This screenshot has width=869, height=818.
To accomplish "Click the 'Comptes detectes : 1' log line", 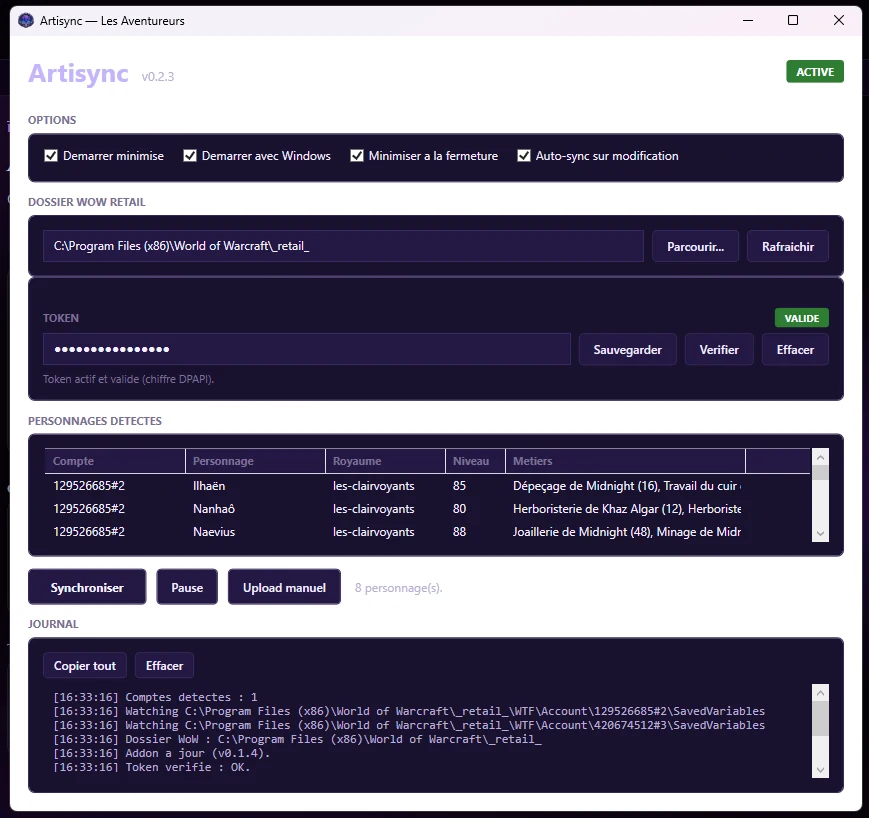I will pyautogui.click(x=155, y=697).
